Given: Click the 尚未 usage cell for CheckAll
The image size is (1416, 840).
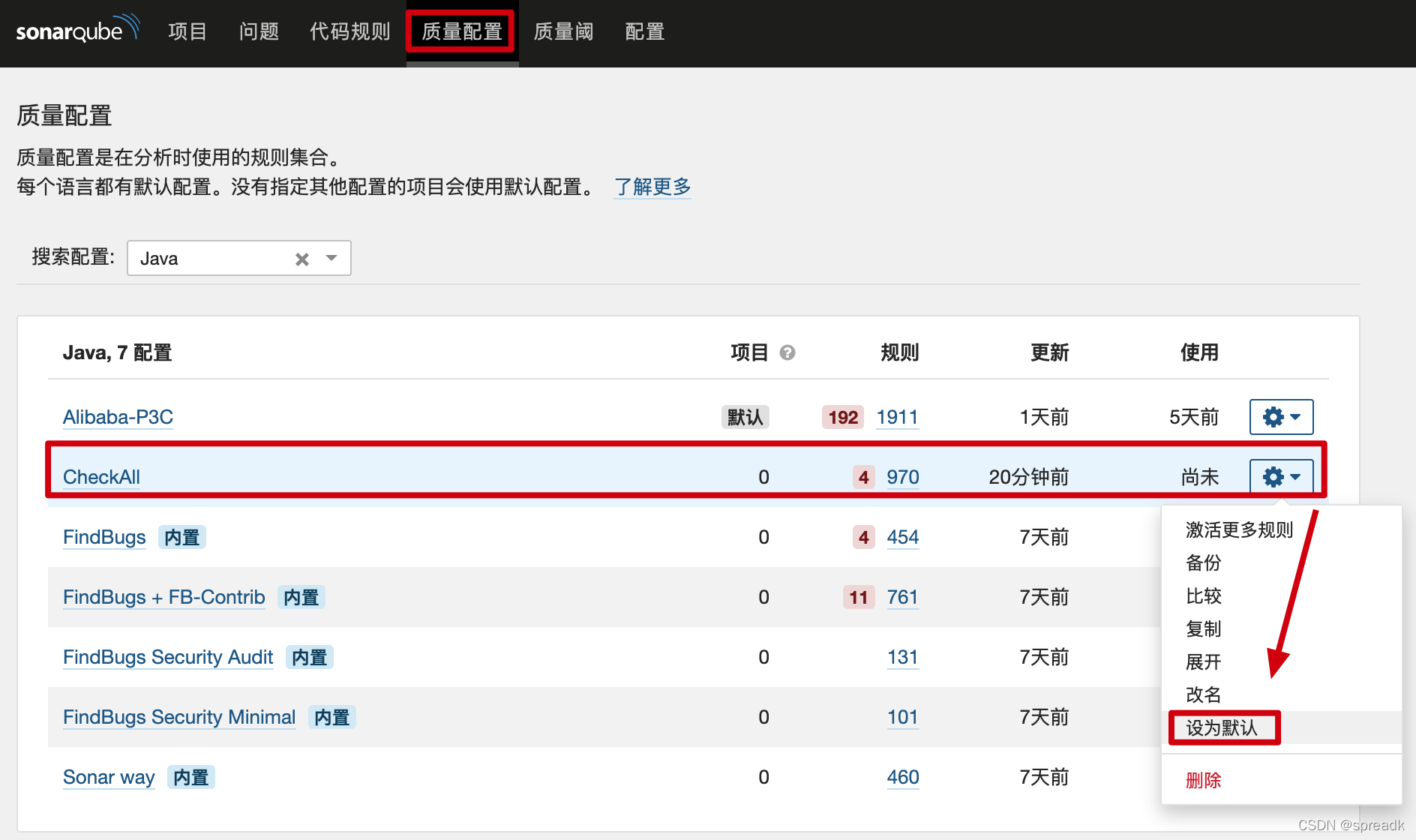Looking at the screenshot, I should pos(1199,477).
